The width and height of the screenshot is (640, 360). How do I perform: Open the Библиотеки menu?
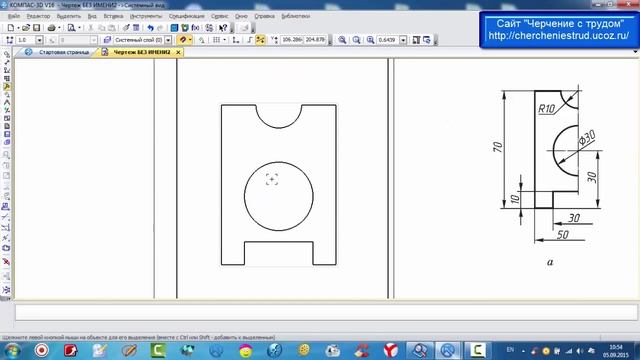coord(296,16)
